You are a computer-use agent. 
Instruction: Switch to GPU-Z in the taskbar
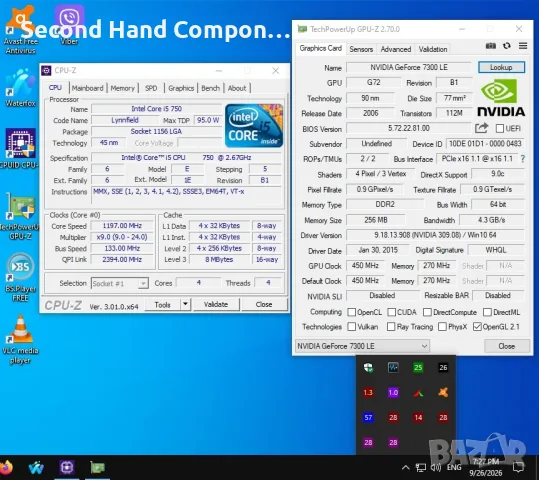click(x=98, y=468)
